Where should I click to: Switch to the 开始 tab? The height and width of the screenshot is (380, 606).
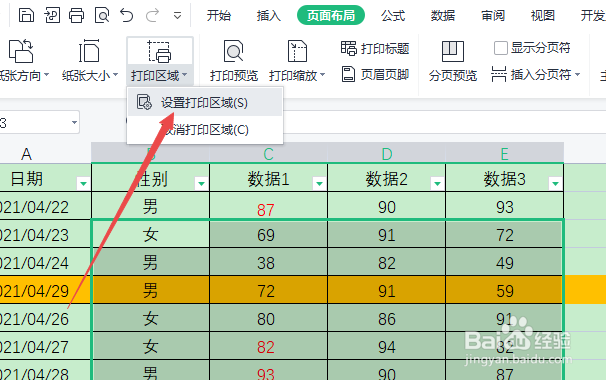[x=218, y=15]
